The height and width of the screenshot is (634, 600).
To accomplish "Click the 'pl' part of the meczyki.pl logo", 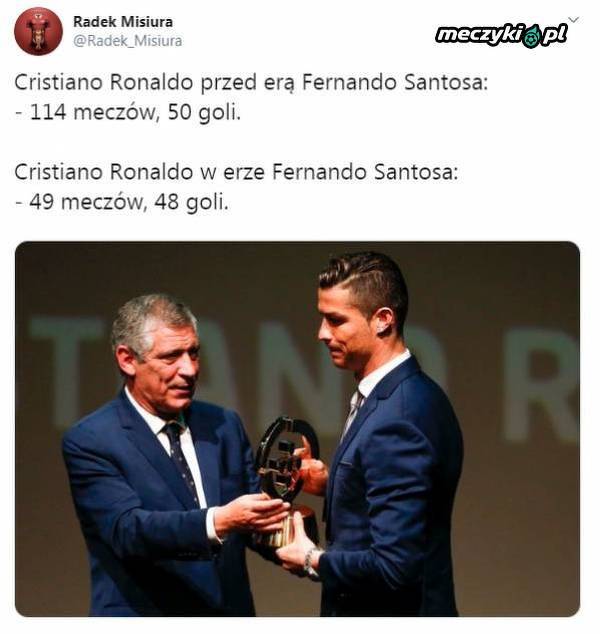I will tap(554, 36).
